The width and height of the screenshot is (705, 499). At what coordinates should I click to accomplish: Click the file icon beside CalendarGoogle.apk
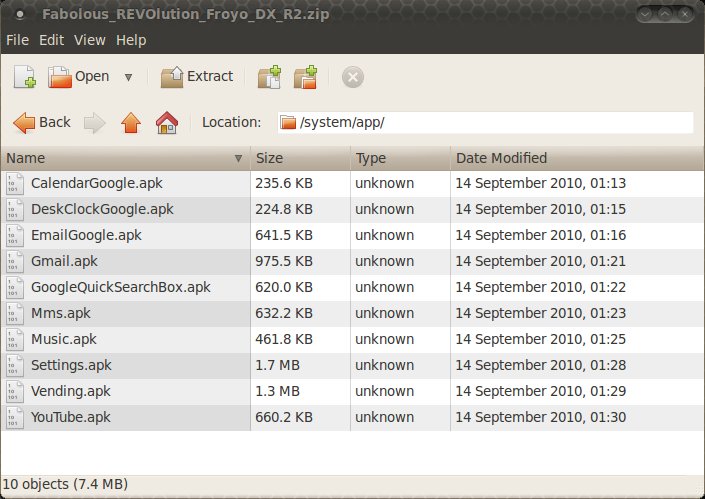(x=14, y=183)
